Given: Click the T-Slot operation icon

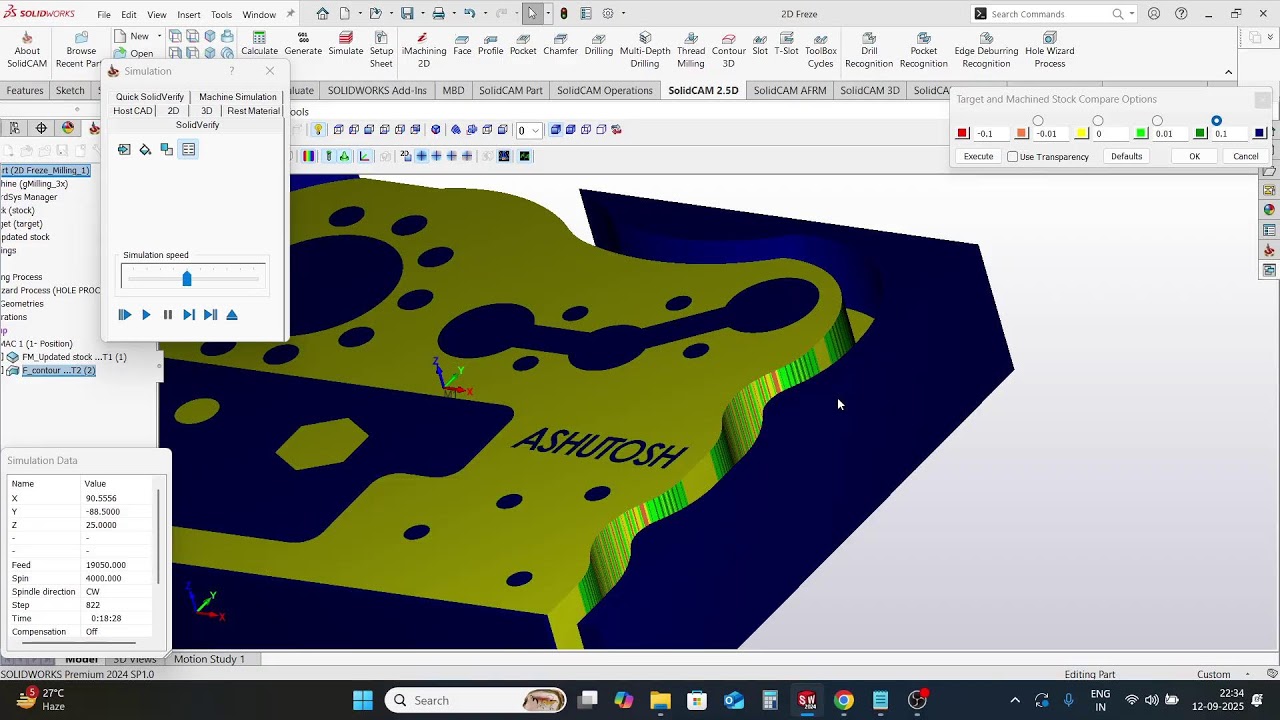Looking at the screenshot, I should point(787,44).
